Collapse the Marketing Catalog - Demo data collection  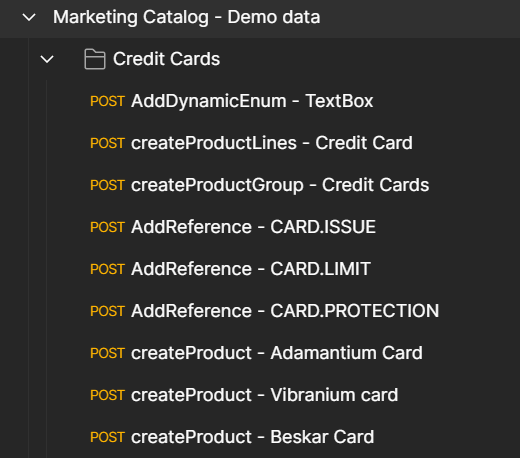click(x=29, y=17)
